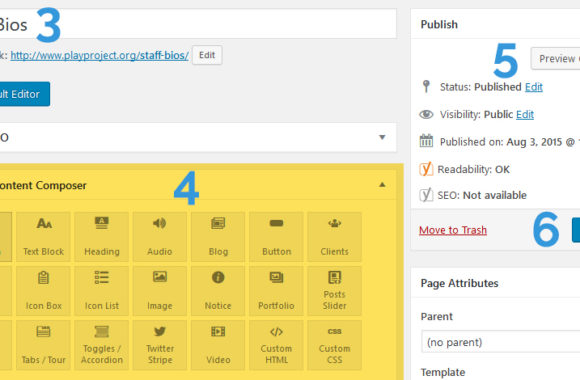Edit the Published status

coord(534,87)
